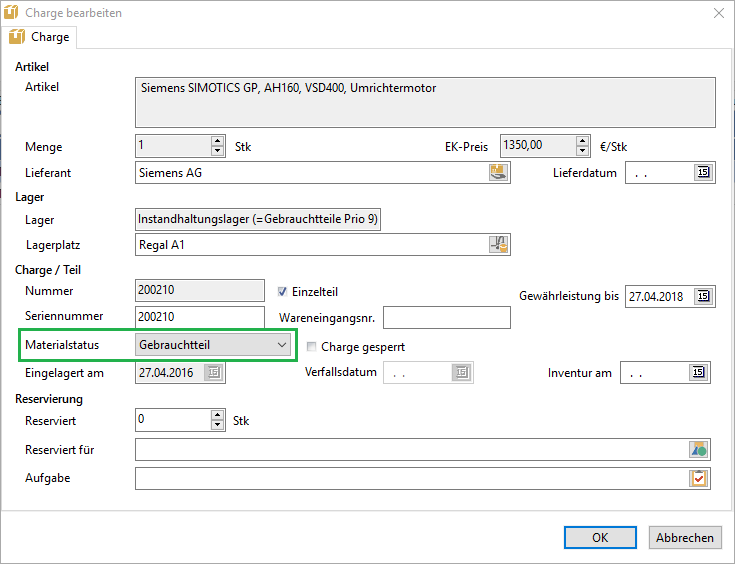Click the Artikel description text box
This screenshot has height=564, width=735.
[x=425, y=102]
